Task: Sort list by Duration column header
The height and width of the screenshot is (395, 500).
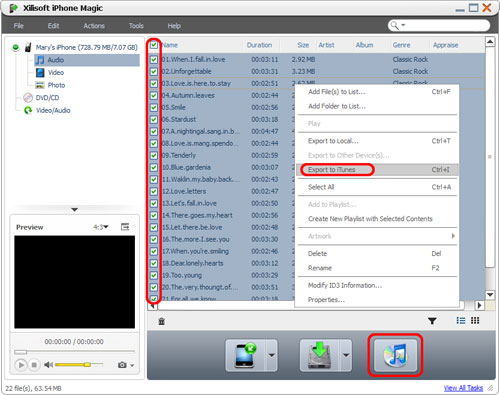Action: coord(259,45)
